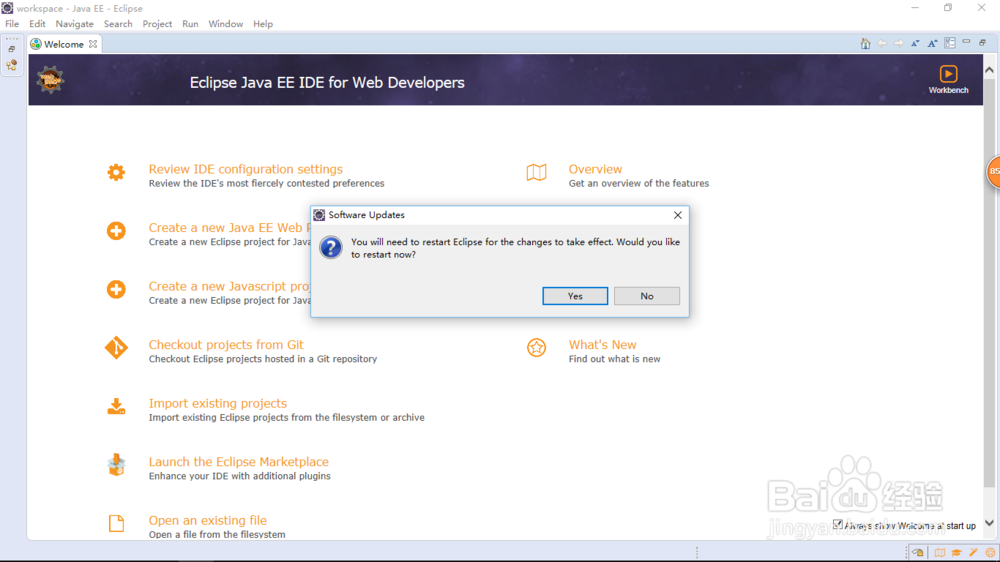The width and height of the screenshot is (1000, 562).
Task: Open the Open an existing file link
Action: pyautogui.click(x=207, y=521)
